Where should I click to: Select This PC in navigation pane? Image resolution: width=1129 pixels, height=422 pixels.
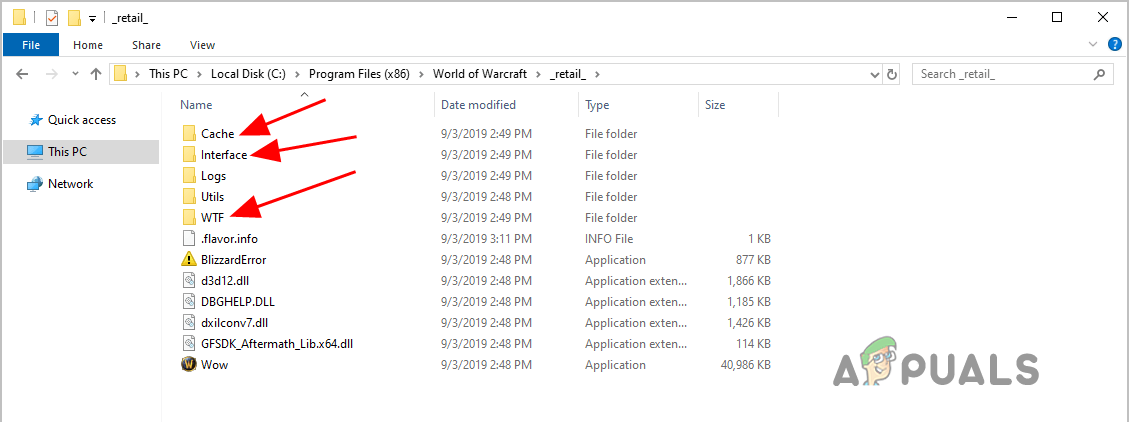pyautogui.click(x=67, y=152)
